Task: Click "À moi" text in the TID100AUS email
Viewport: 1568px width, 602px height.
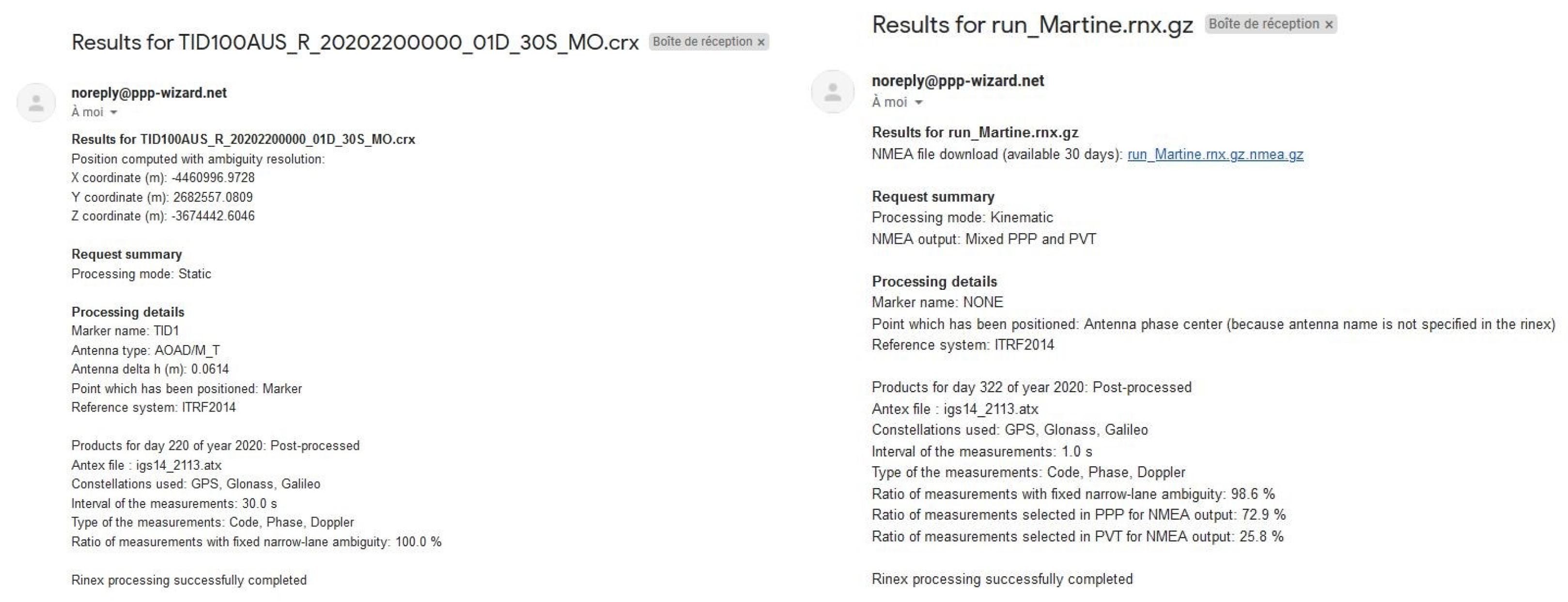Action: (87, 112)
